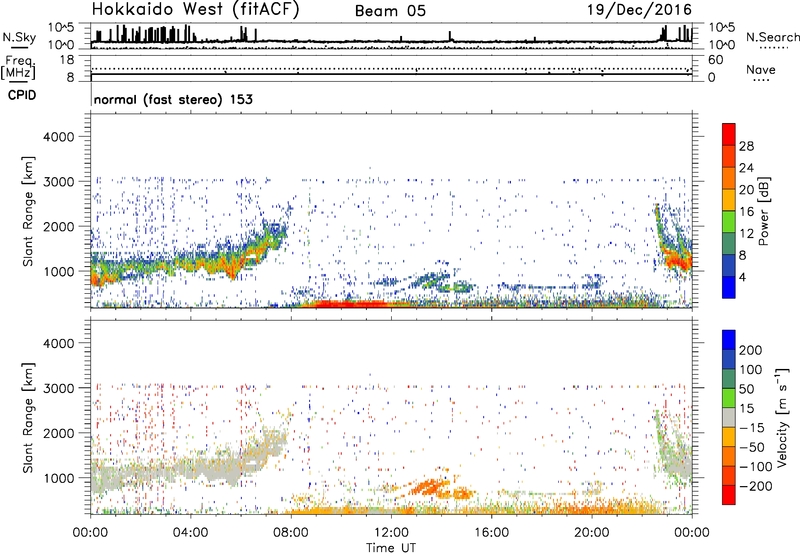Click the "Power [dB]" colorbar title
This screenshot has height=554, width=800.
764,211
